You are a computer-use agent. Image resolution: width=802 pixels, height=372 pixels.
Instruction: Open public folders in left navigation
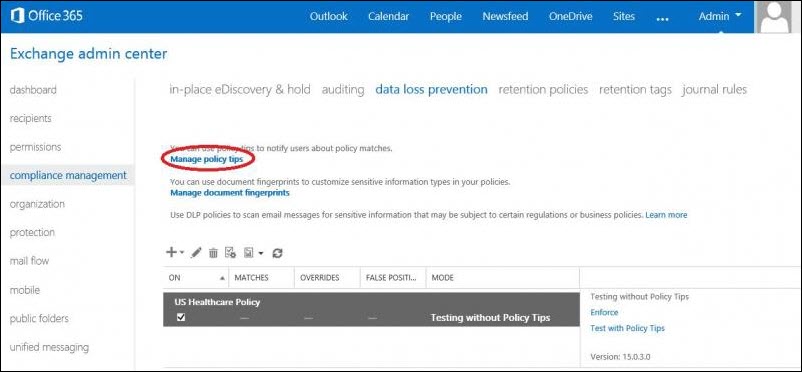(x=39, y=318)
